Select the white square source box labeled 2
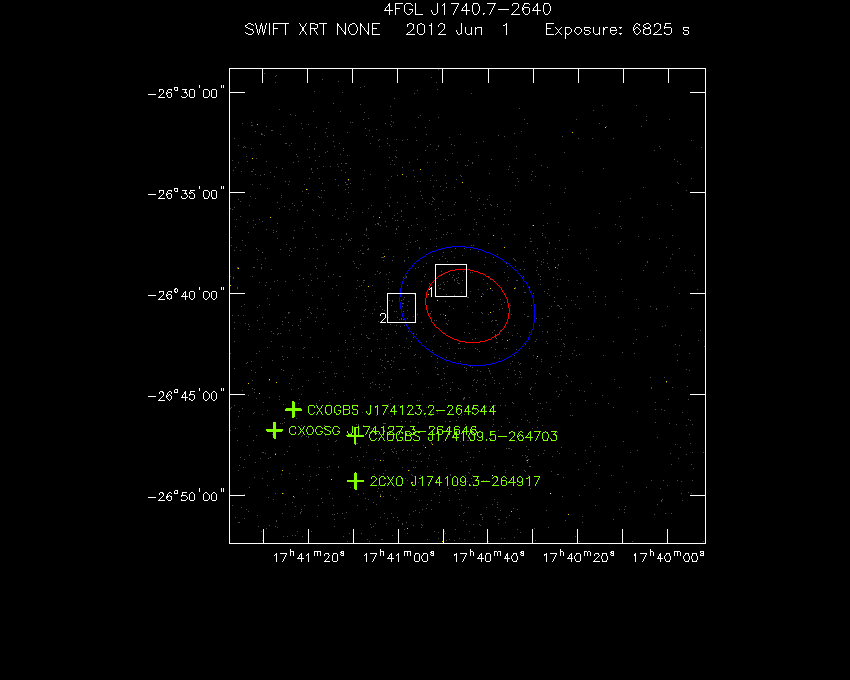Image resolution: width=850 pixels, height=680 pixels. [402, 308]
